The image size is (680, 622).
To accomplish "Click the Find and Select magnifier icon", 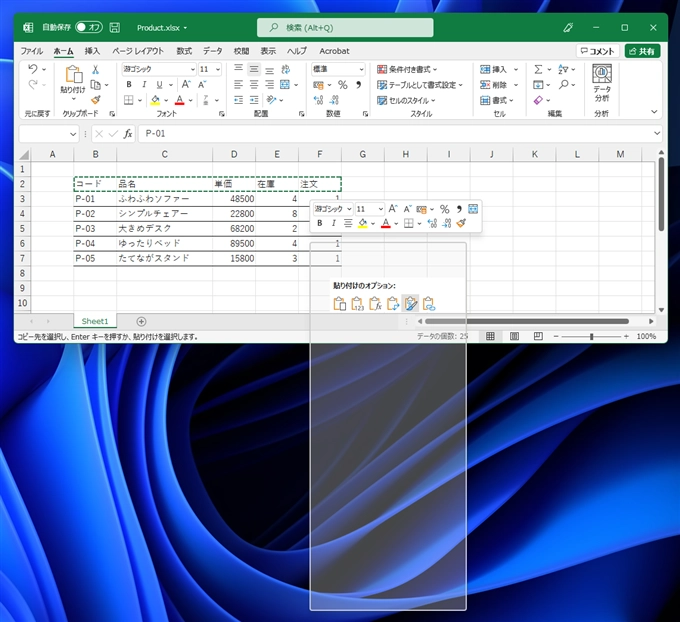I will tap(563, 85).
